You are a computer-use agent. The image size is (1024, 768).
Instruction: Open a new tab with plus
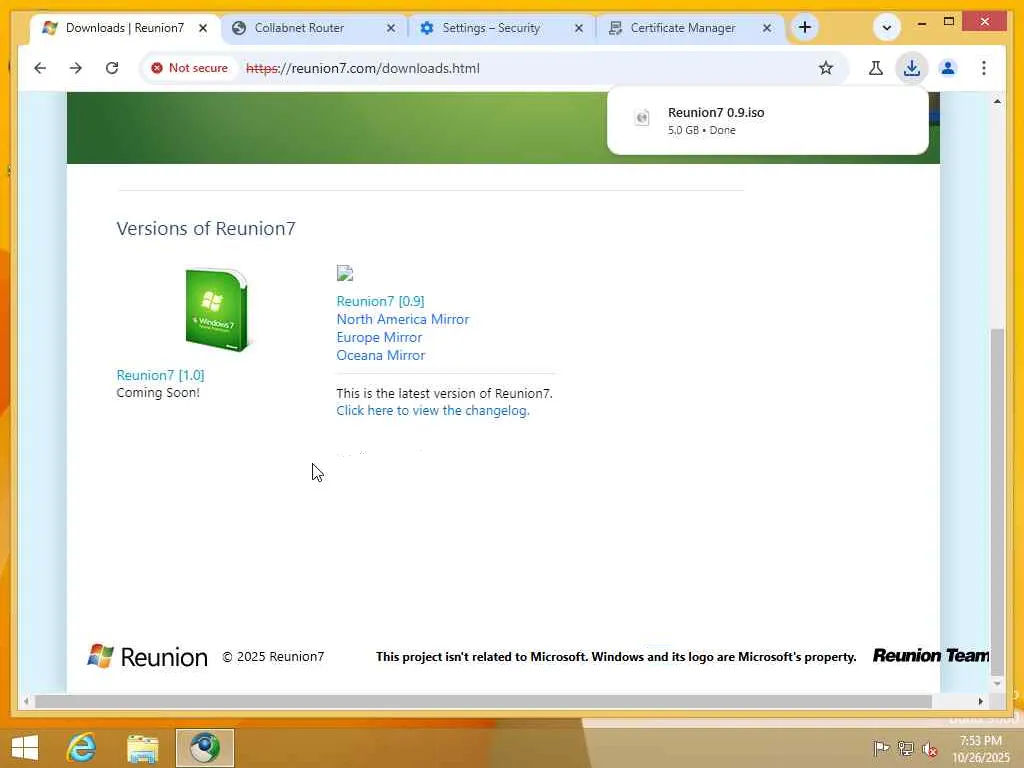pos(805,27)
